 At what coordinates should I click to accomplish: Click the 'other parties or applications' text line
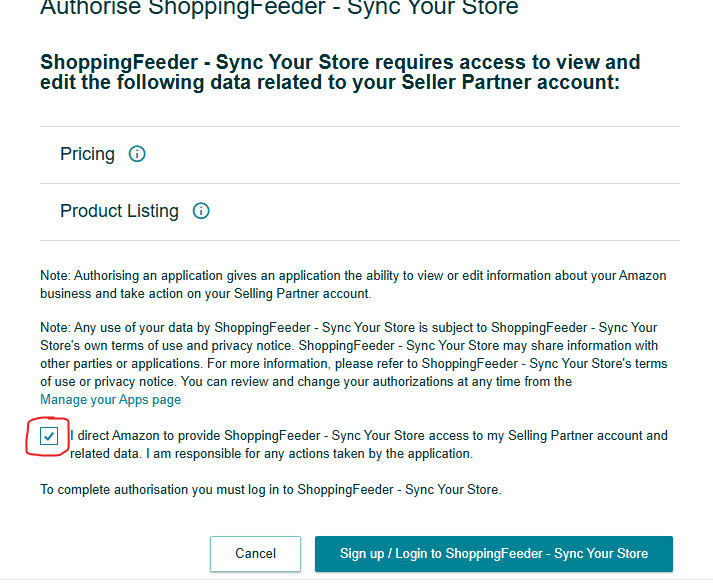354,364
